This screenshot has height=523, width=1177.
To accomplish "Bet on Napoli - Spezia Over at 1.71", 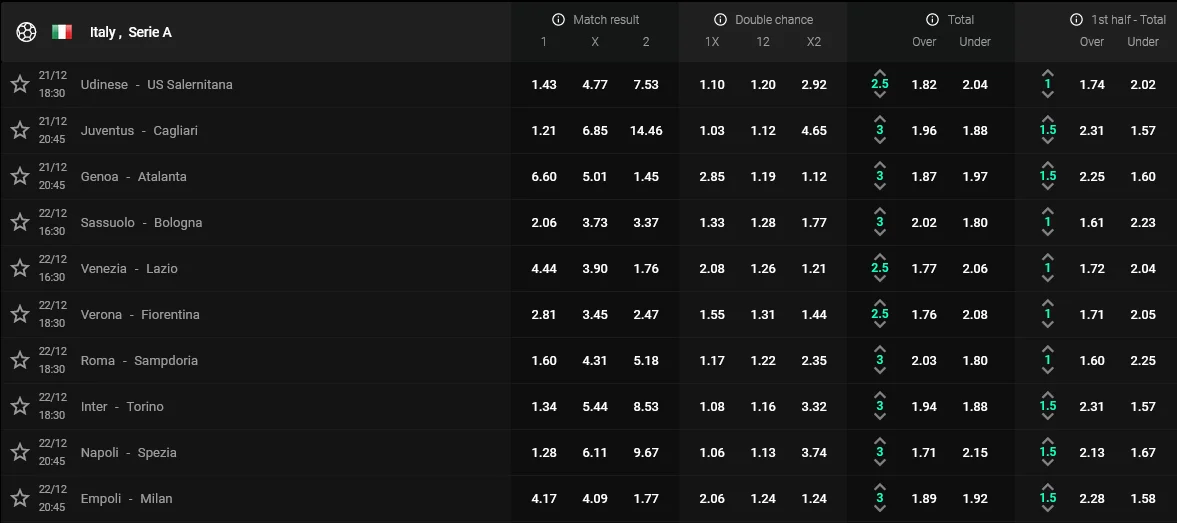I will click(924, 452).
